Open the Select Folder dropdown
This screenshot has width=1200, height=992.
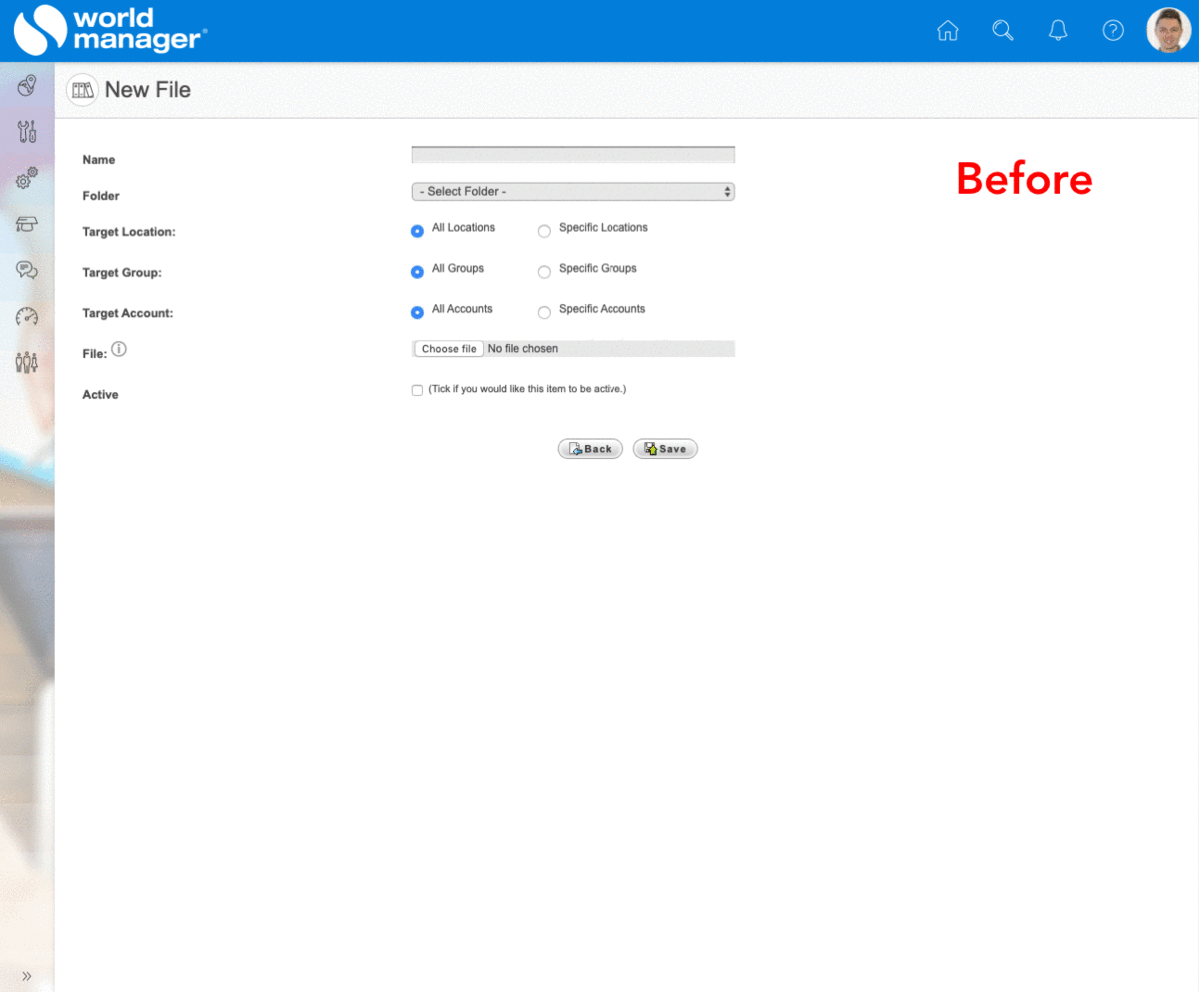[573, 191]
